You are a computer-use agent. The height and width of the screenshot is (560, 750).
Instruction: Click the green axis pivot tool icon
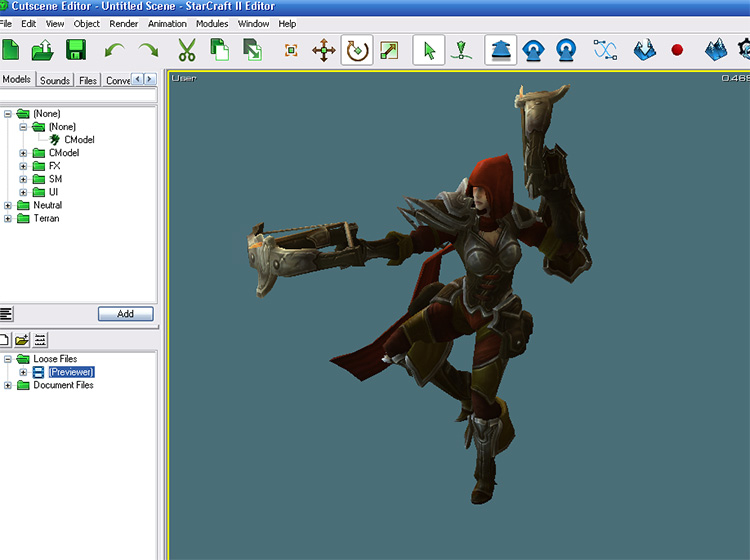461,50
